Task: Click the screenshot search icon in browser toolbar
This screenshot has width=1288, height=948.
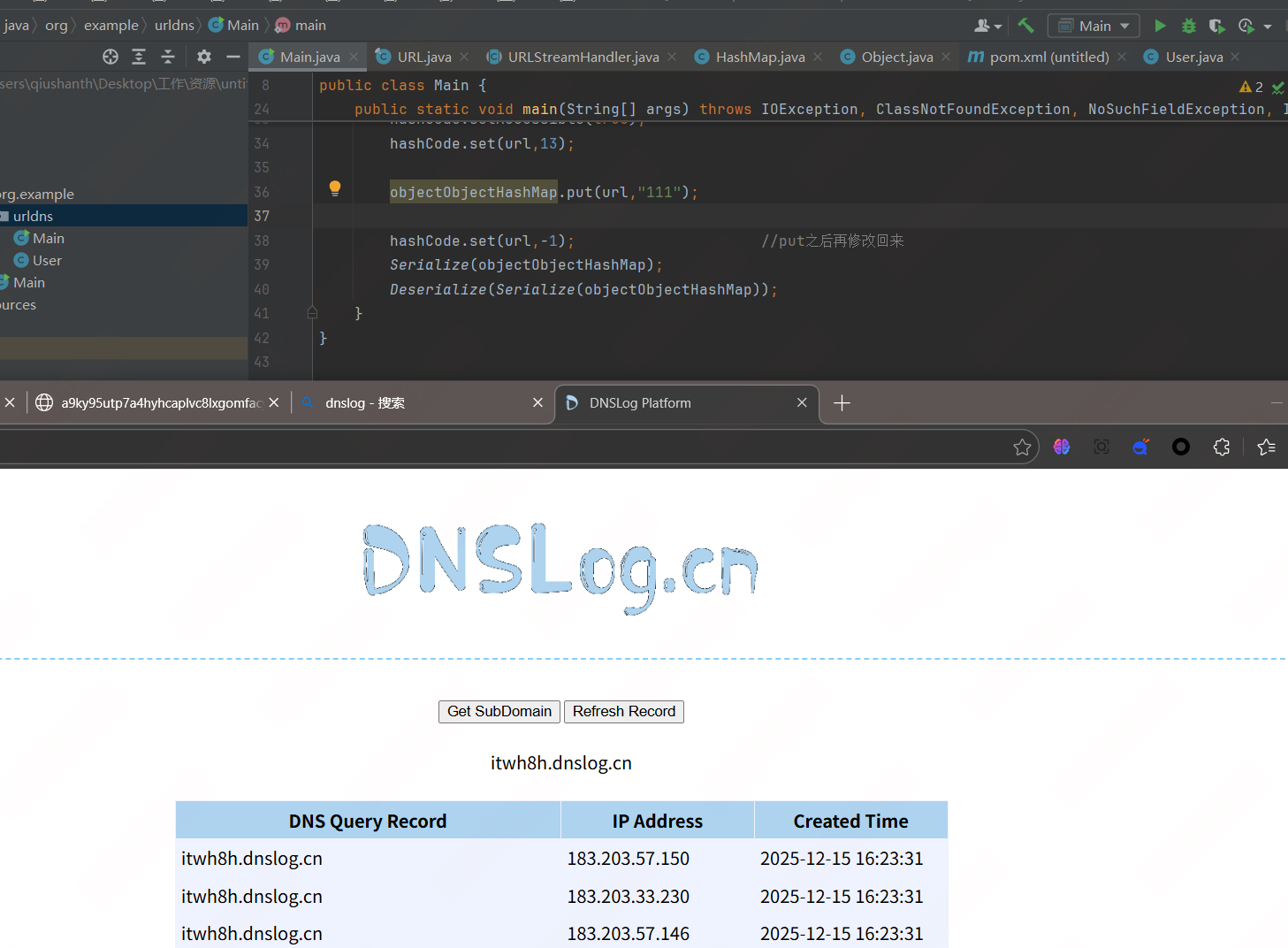Action: click(x=1101, y=447)
